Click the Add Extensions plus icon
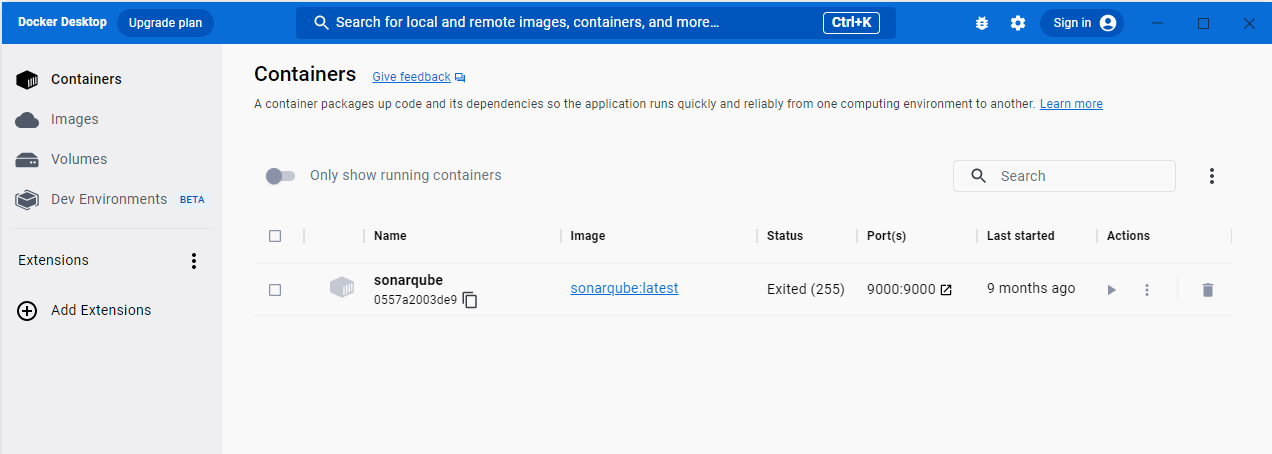Screen dimensions: 1272x454 [28, 310]
